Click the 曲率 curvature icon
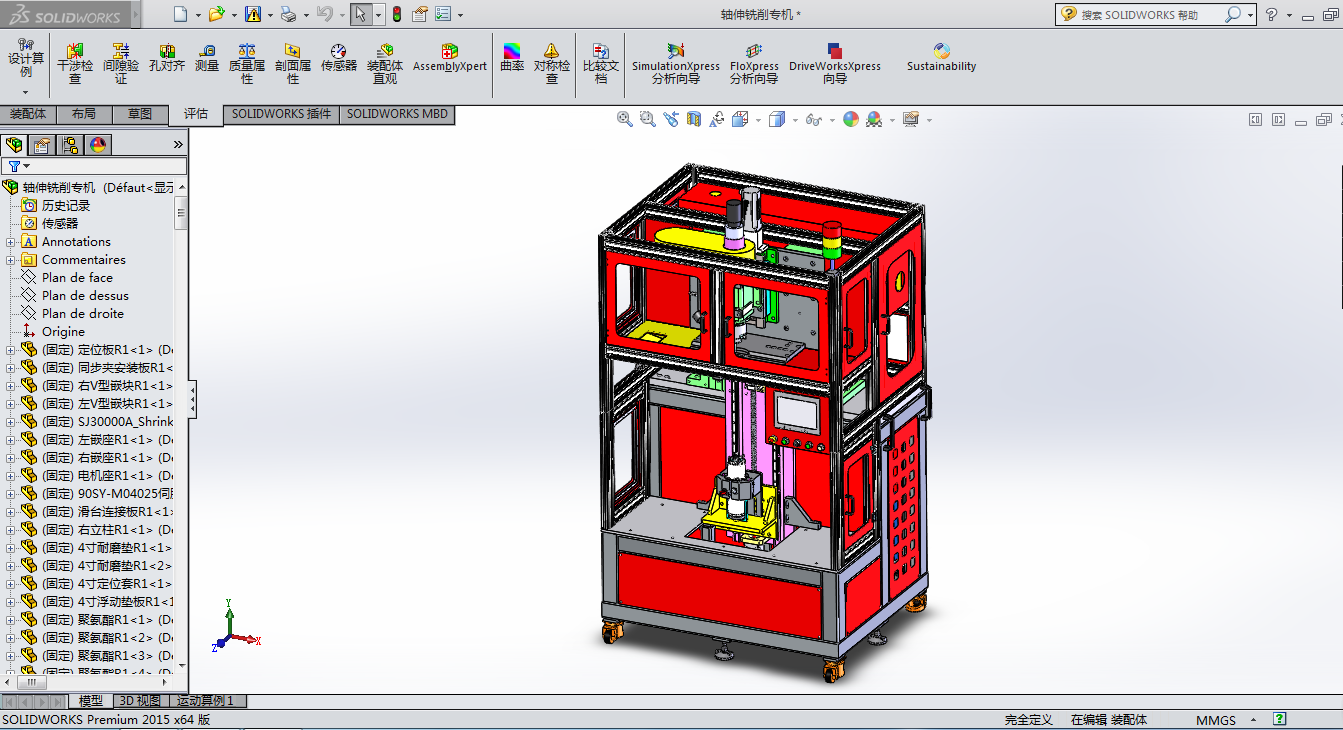This screenshot has width=1343, height=730. pyautogui.click(x=512, y=58)
